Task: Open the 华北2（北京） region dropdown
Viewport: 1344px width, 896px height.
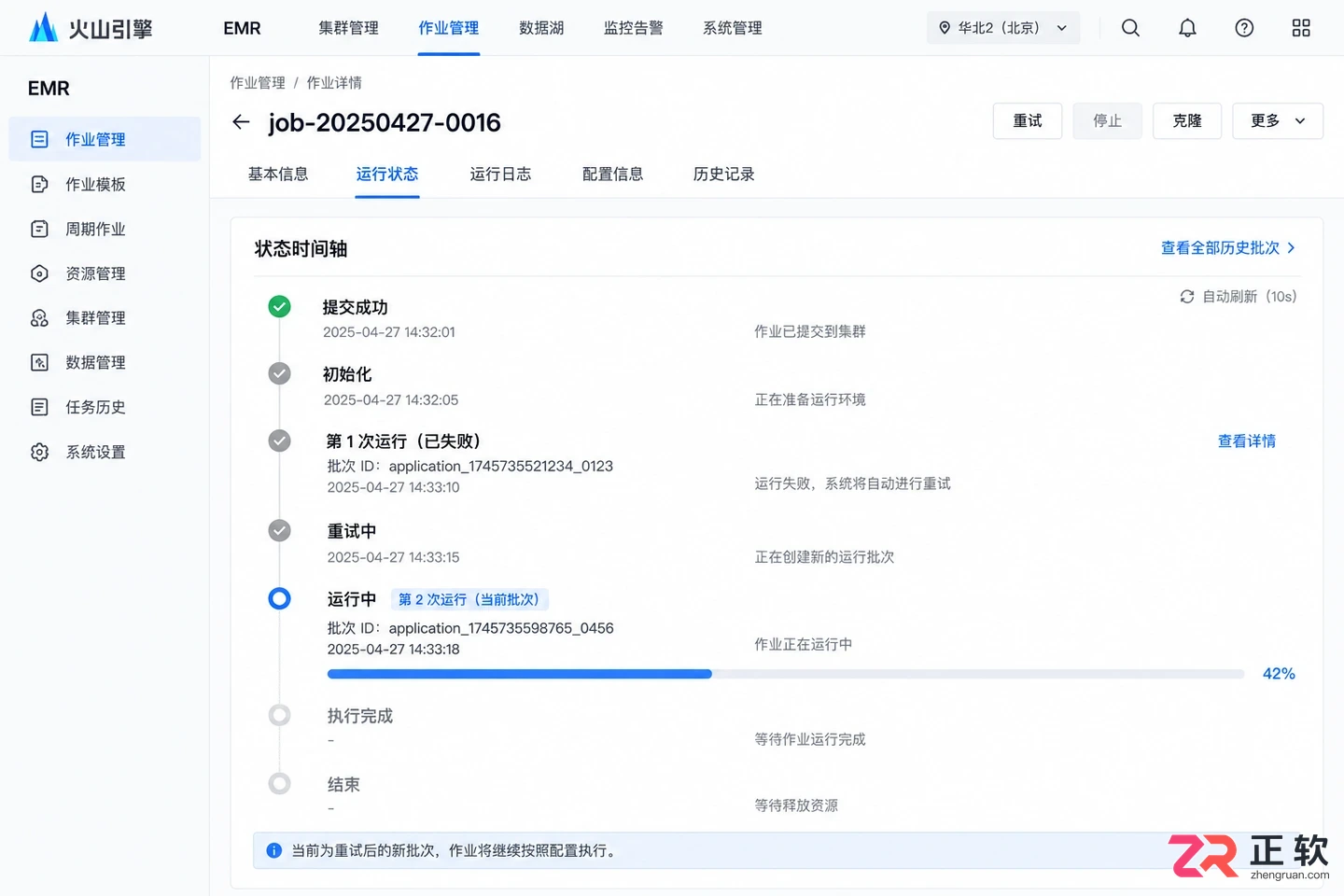Action: [1003, 28]
